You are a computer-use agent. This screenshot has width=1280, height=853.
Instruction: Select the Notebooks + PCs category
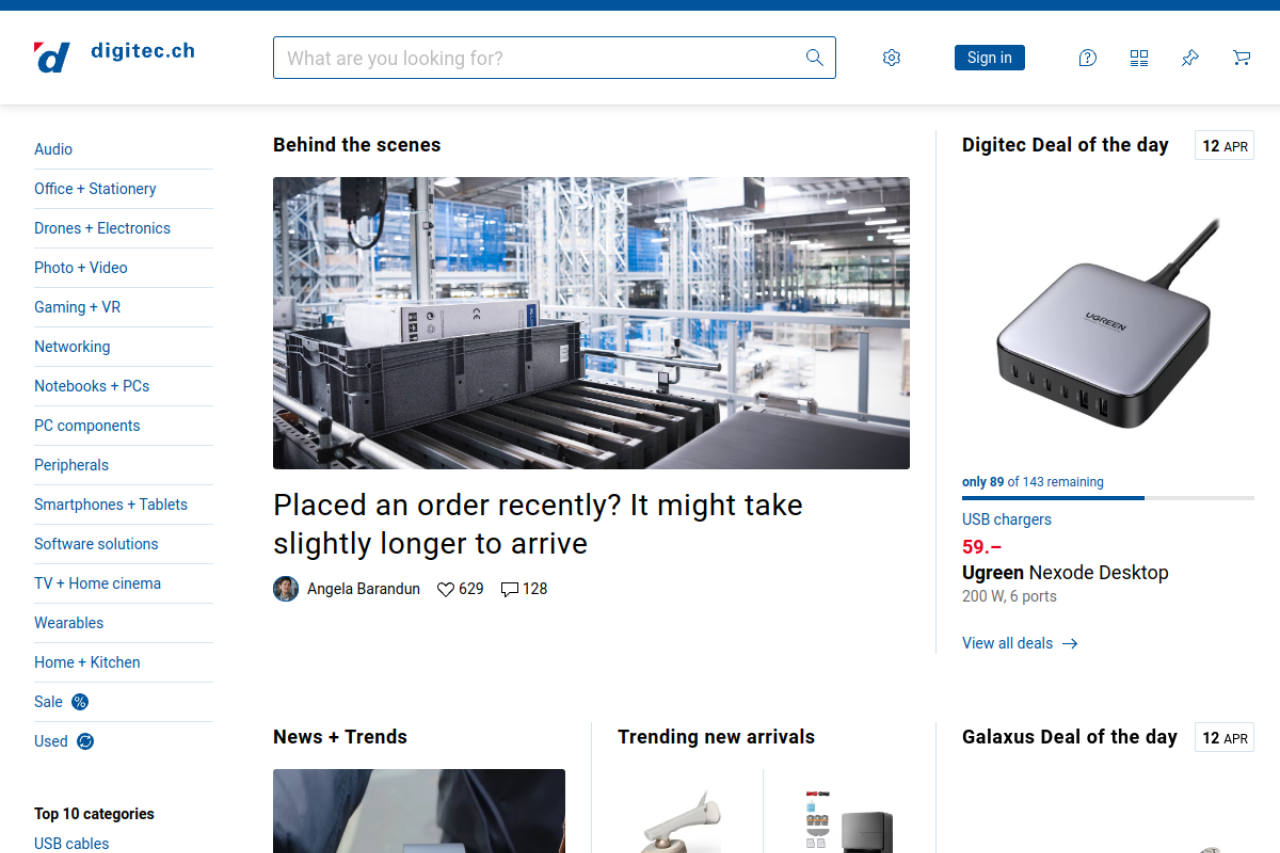pyautogui.click(x=91, y=386)
